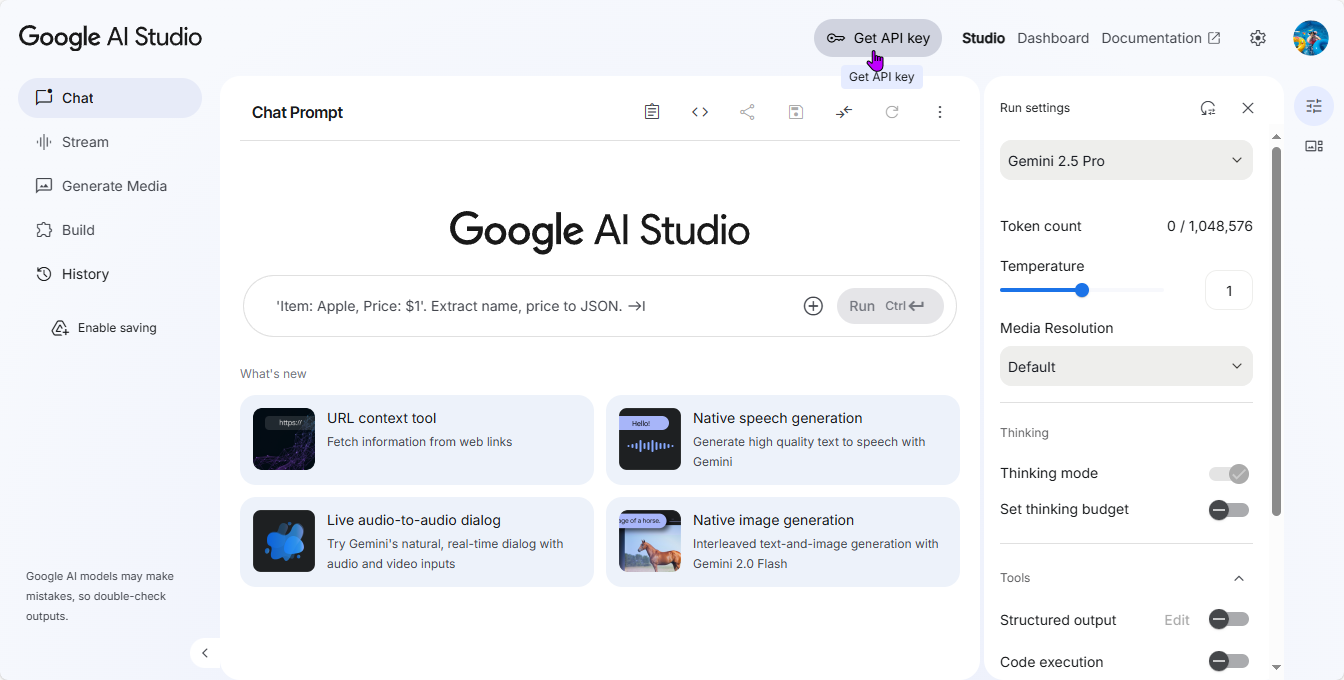Click the run settings sliders icon
The image size is (1344, 680).
click(x=1314, y=106)
